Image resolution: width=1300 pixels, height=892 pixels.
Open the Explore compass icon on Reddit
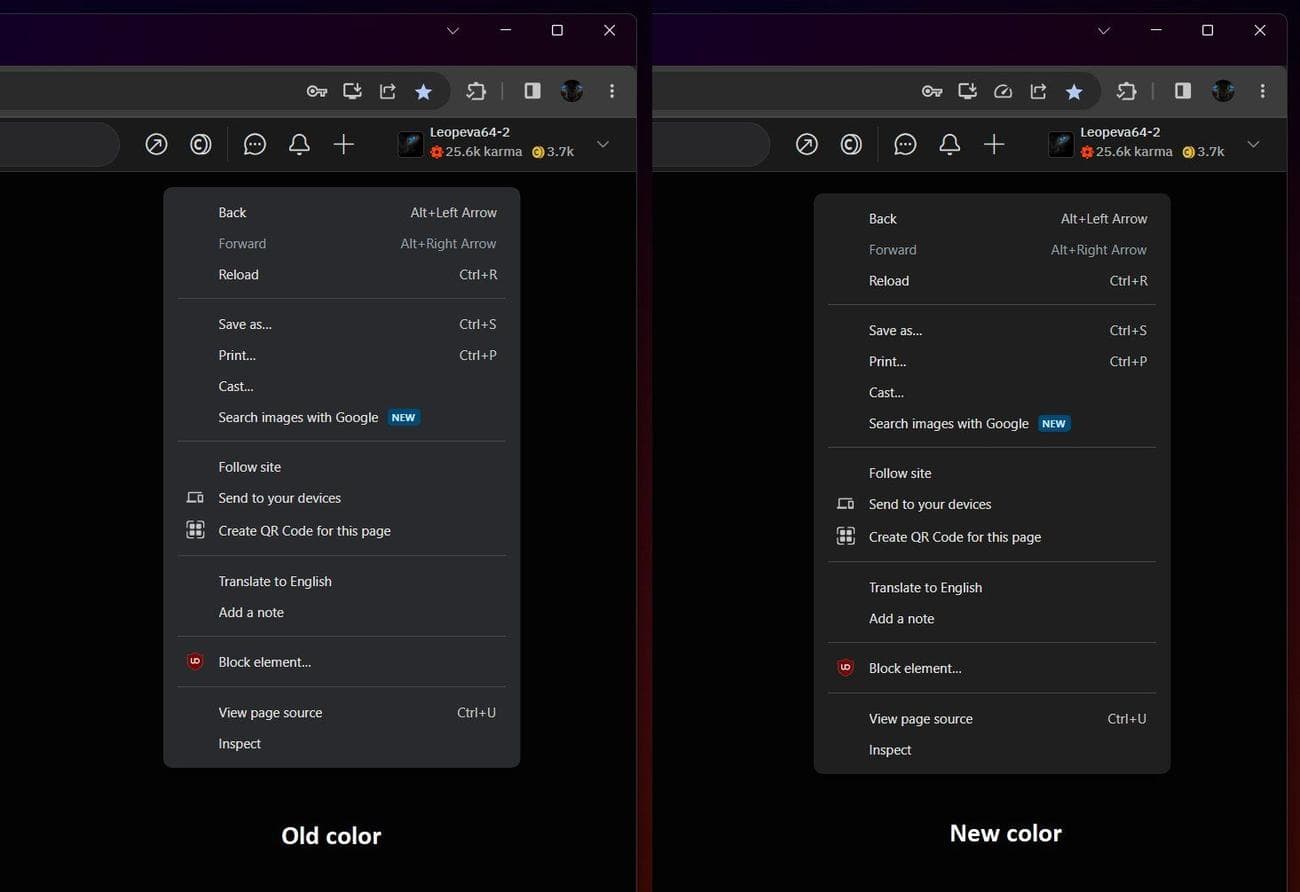click(155, 144)
